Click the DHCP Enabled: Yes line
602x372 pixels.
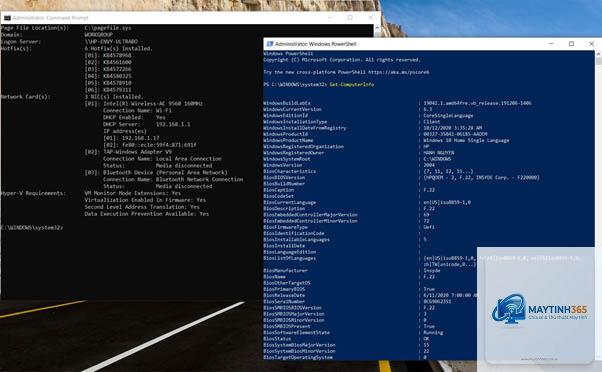pos(134,118)
